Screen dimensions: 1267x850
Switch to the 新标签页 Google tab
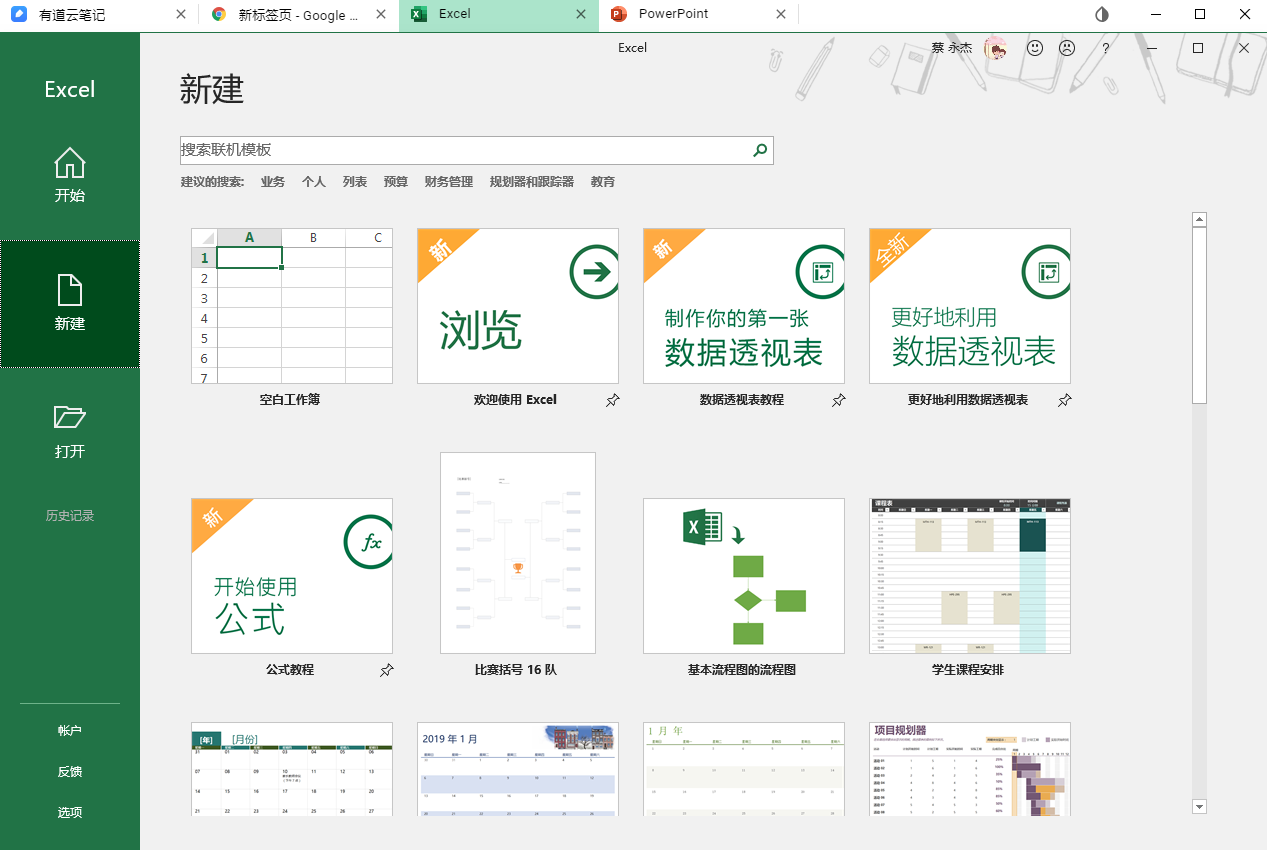pyautogui.click(x=299, y=15)
